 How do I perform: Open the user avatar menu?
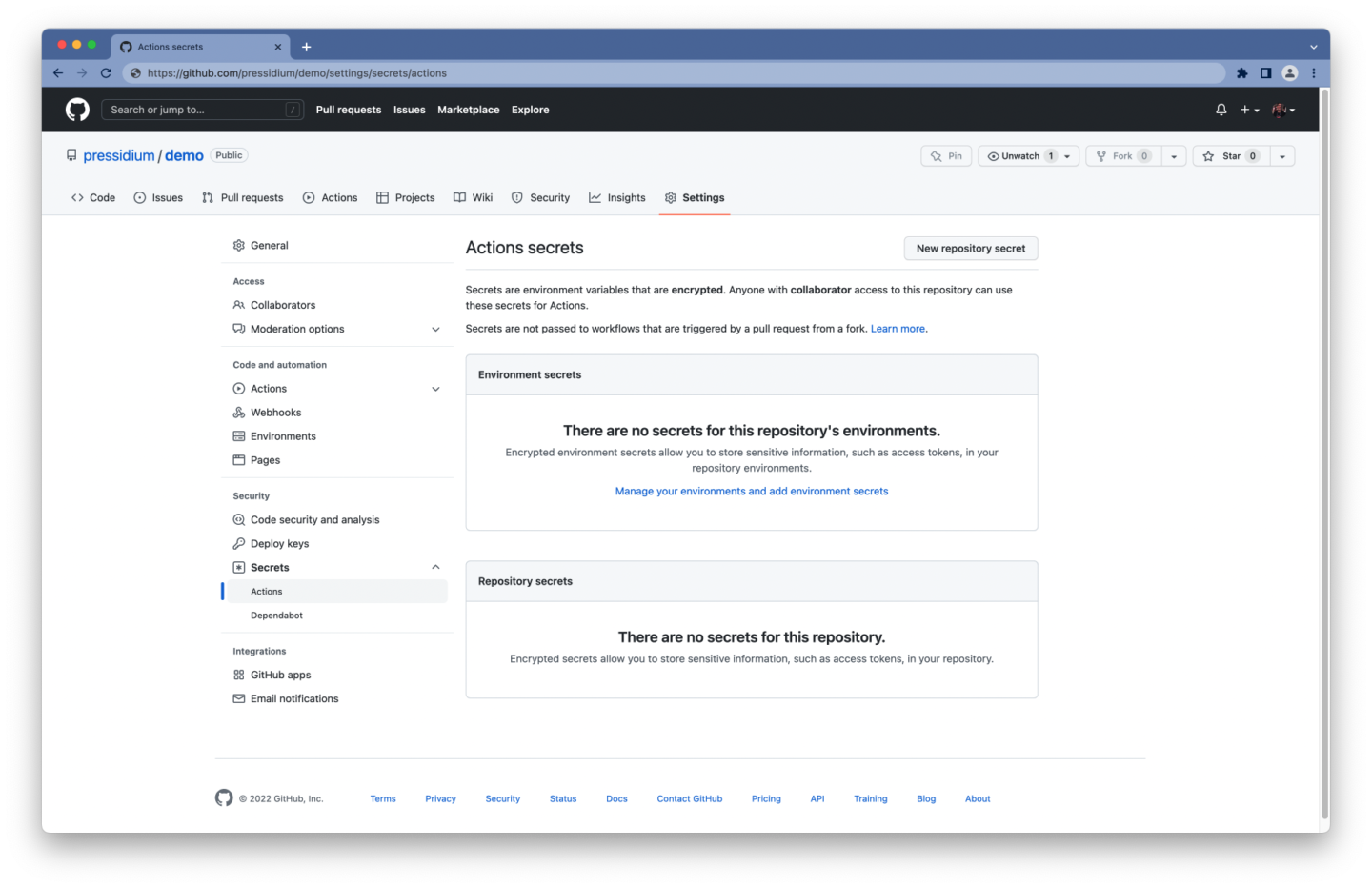pyautogui.click(x=1283, y=110)
